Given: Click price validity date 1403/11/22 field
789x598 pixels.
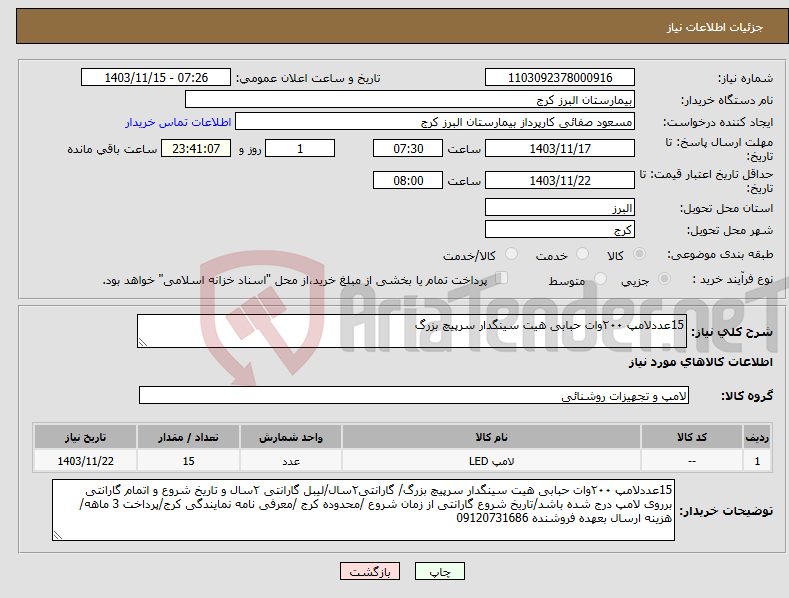Looking at the screenshot, I should [x=560, y=180].
